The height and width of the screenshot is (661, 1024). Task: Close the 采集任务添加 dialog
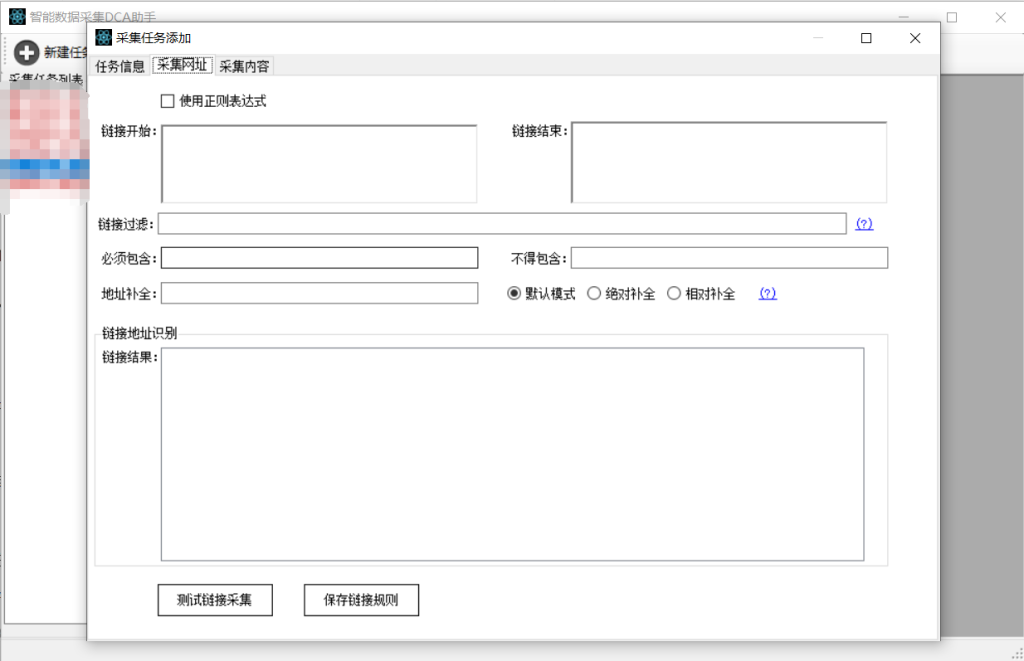914,38
